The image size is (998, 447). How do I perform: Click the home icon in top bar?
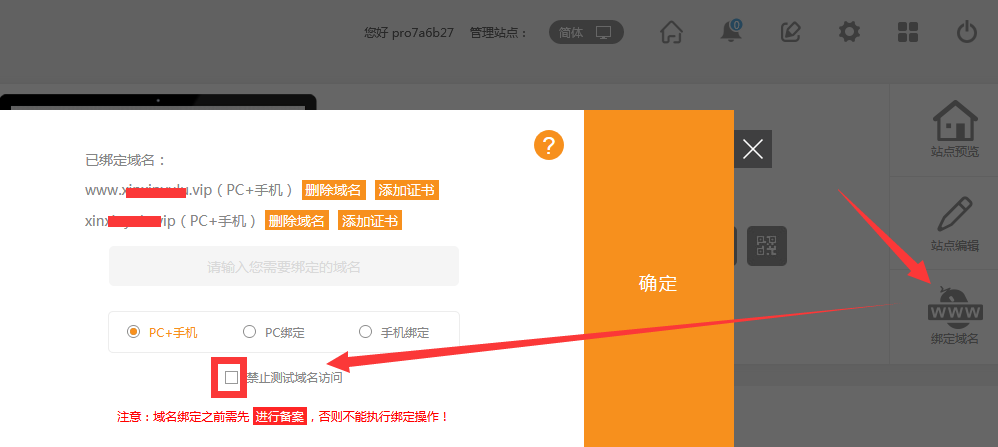pos(672,32)
